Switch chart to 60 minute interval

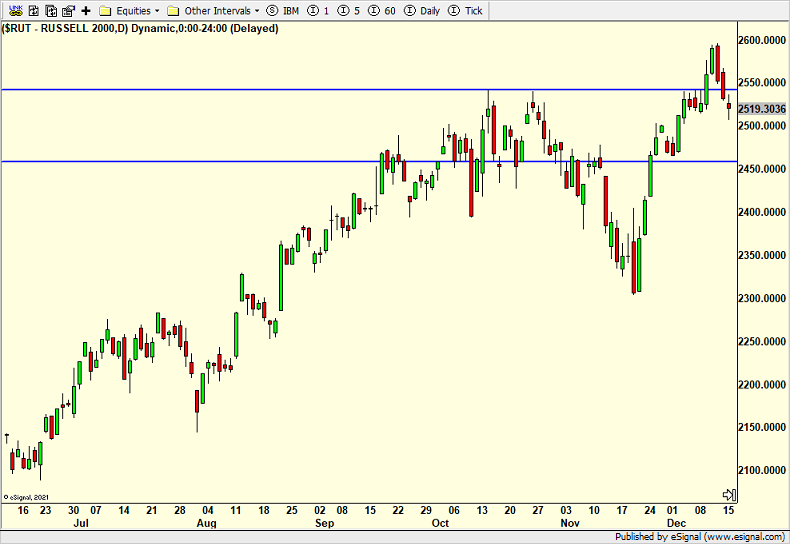[x=383, y=11]
